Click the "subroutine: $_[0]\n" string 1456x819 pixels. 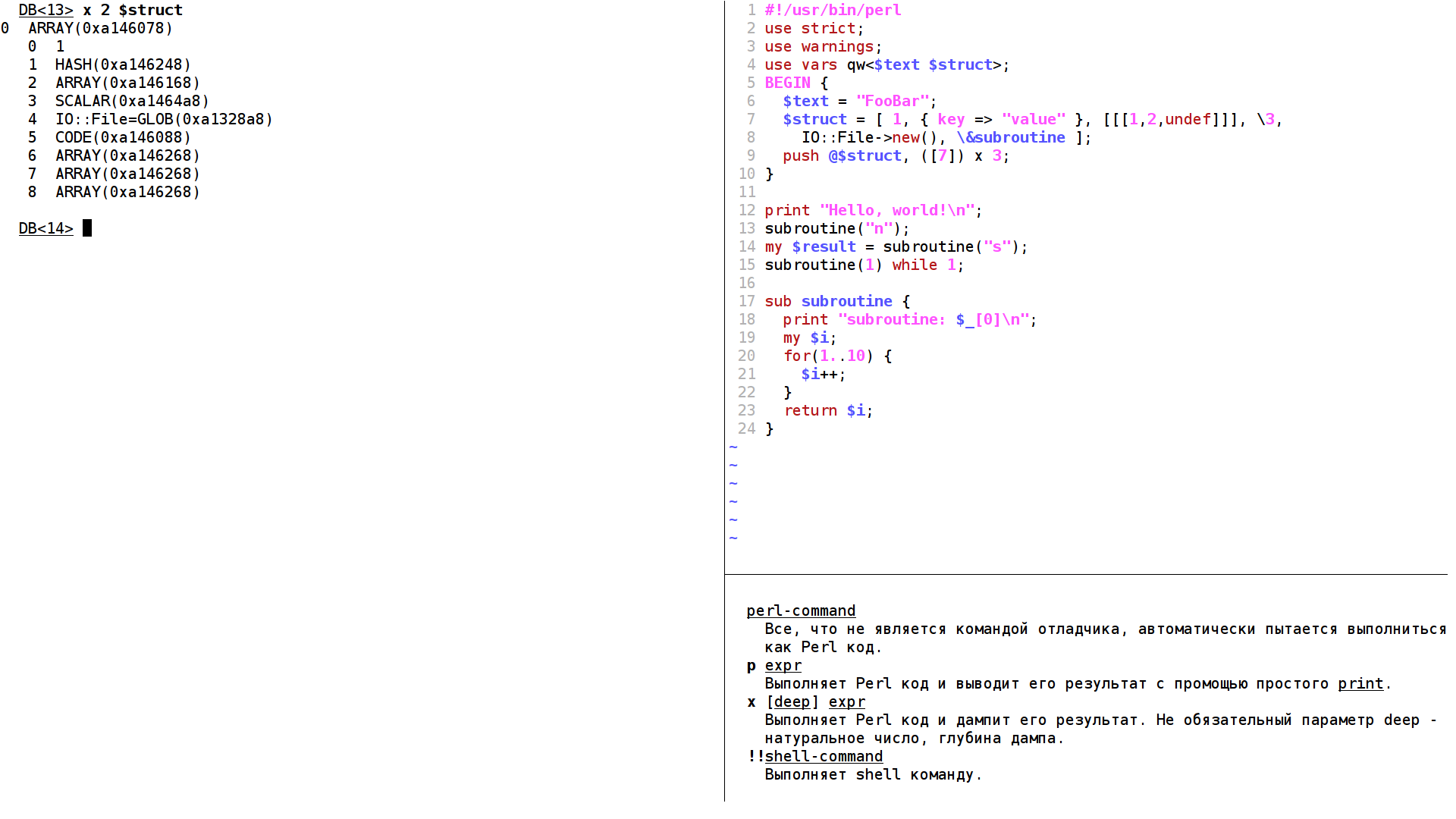tap(933, 319)
